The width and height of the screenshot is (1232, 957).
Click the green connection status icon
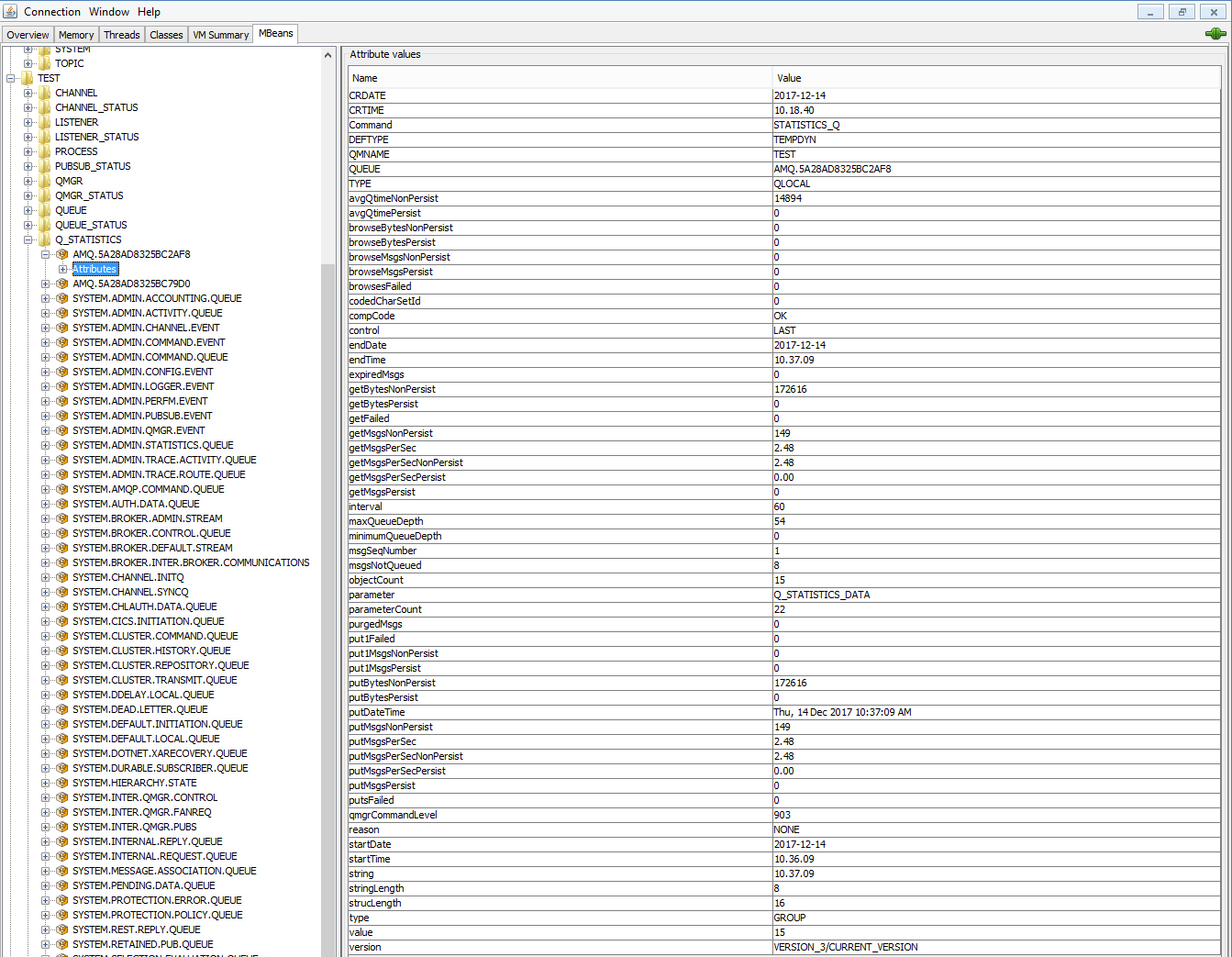click(1215, 34)
